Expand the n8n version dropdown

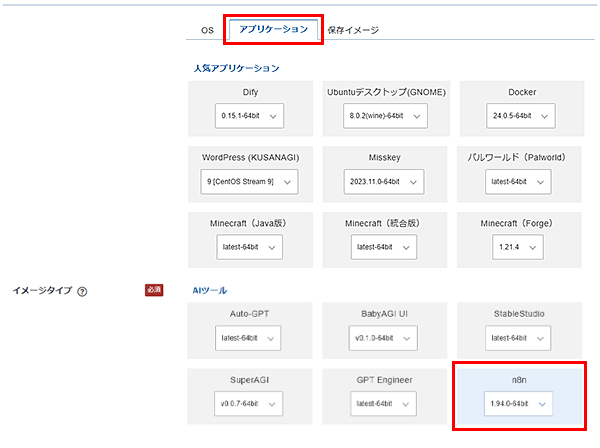click(518, 403)
